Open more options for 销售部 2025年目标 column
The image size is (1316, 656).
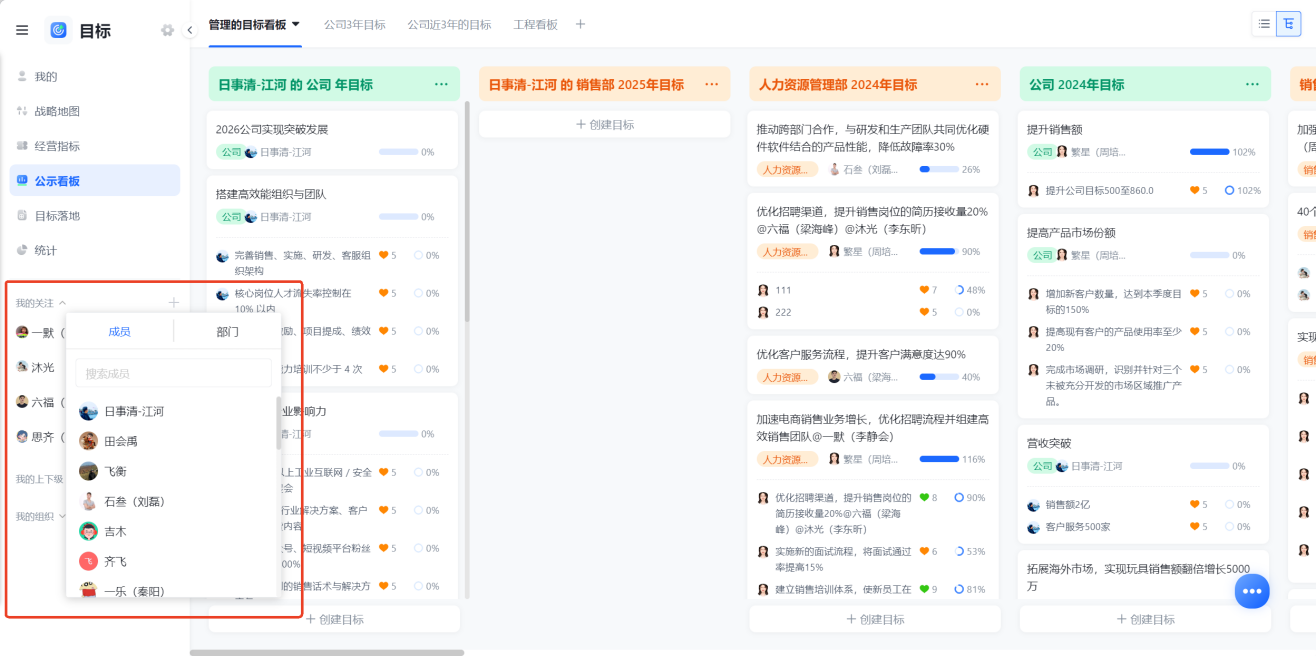click(712, 85)
